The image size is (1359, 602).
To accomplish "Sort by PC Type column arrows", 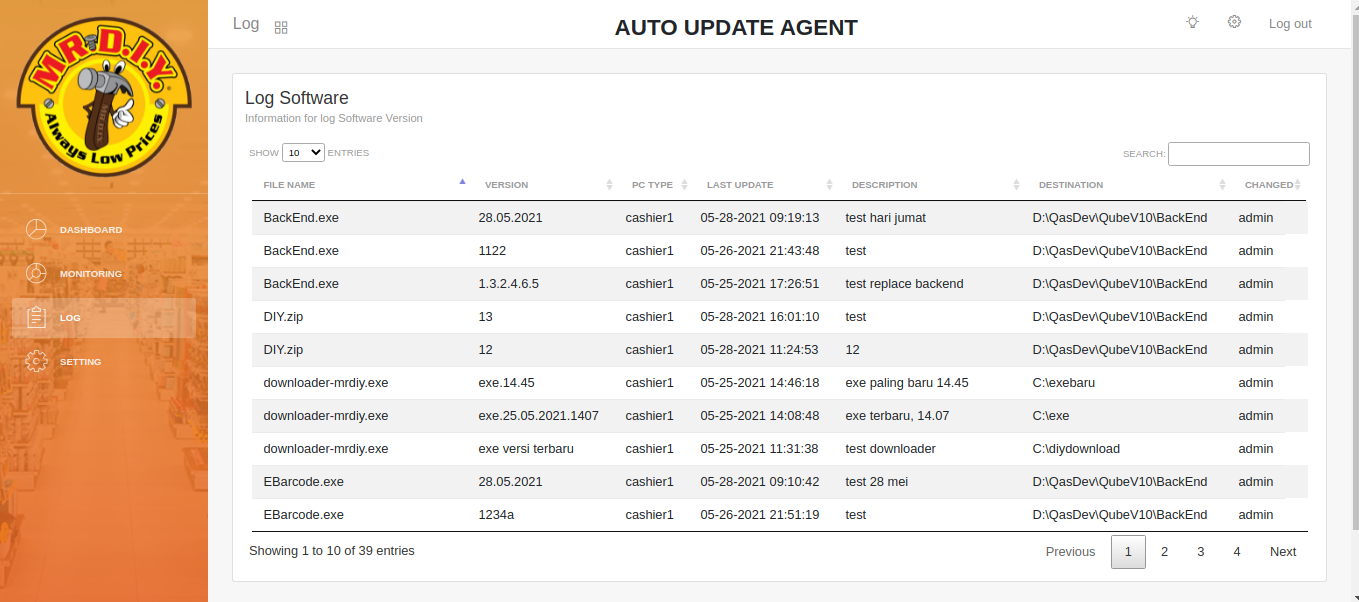I will click(x=684, y=185).
